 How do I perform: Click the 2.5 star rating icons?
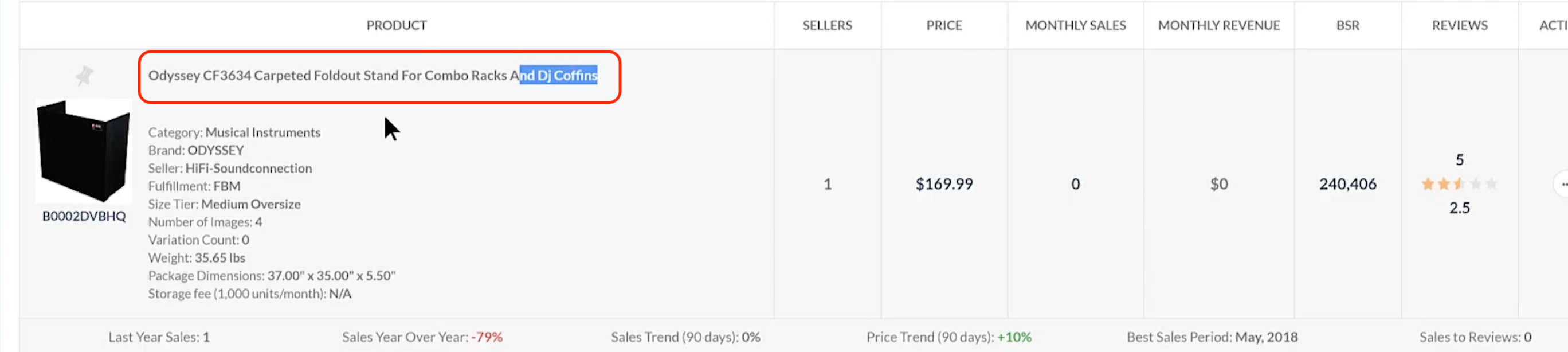tap(1459, 184)
